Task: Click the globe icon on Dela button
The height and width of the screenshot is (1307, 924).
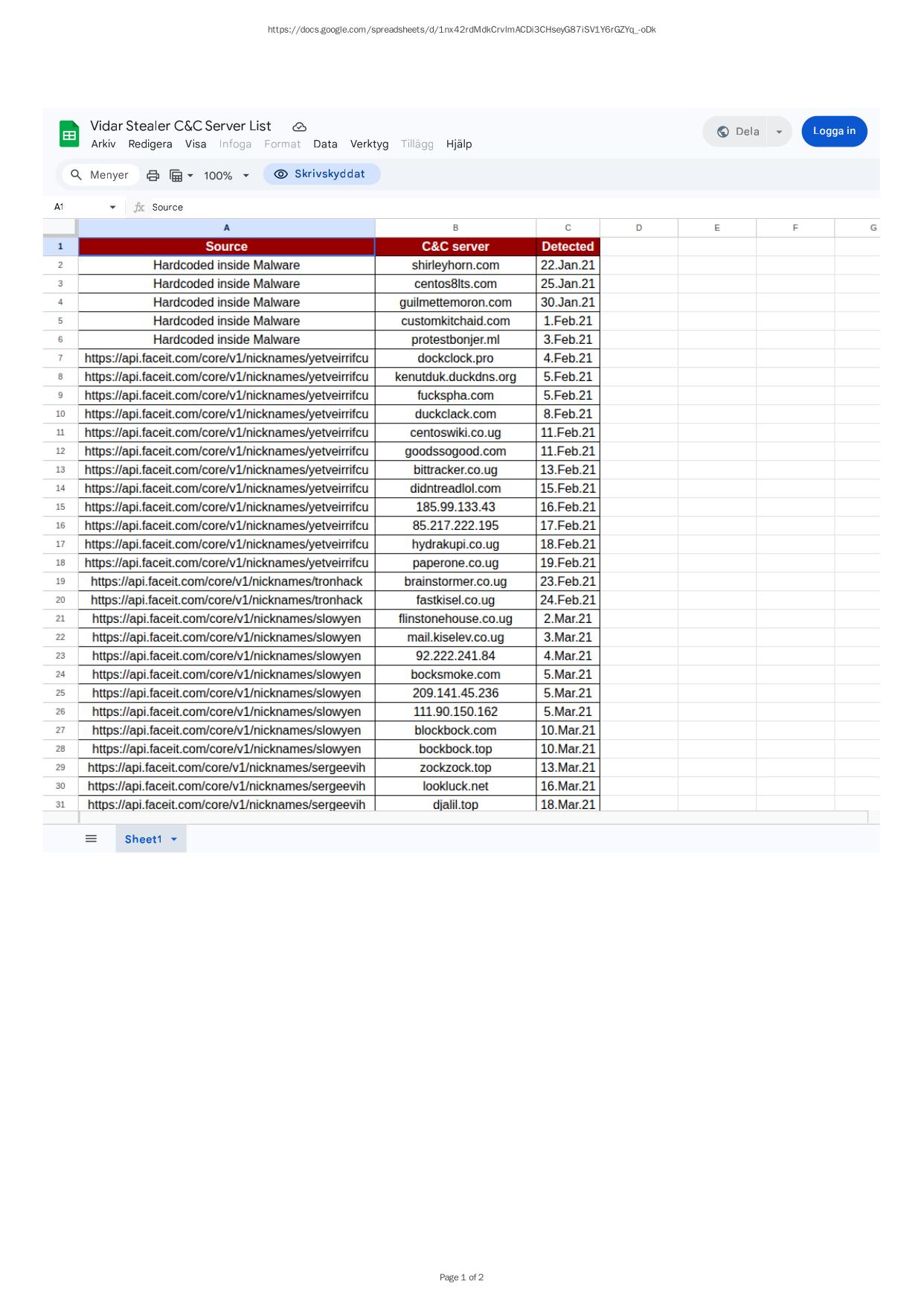Action: [722, 132]
